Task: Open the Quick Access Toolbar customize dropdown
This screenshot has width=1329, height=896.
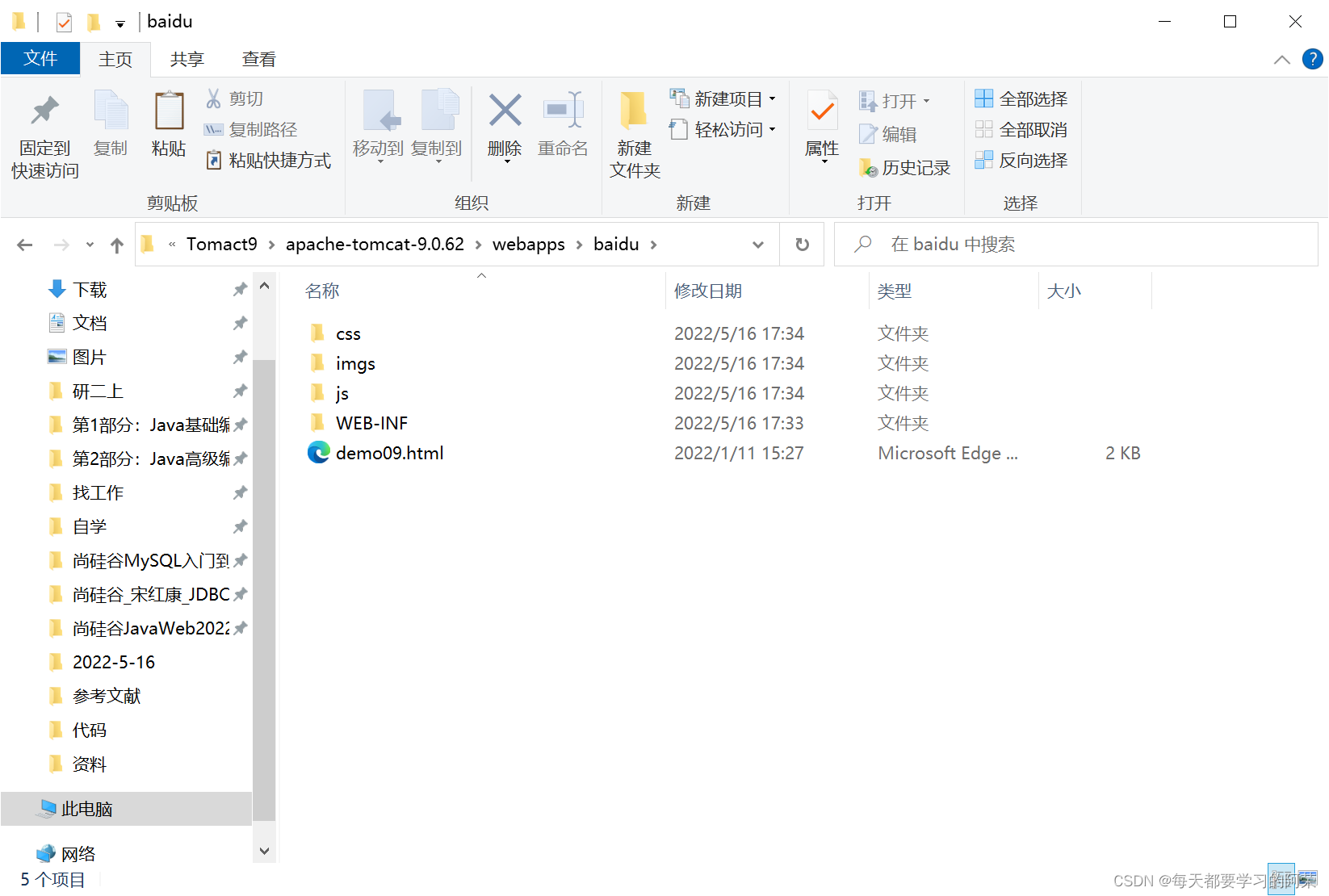Action: [119, 23]
